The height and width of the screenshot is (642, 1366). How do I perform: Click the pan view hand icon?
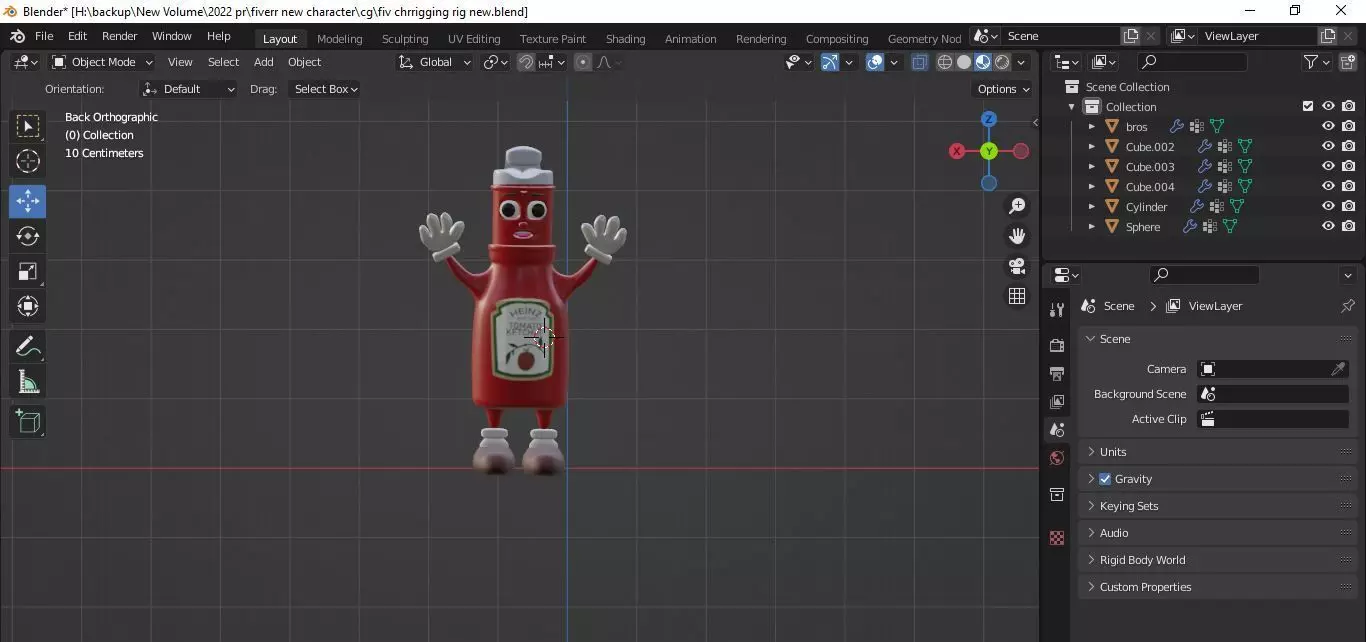click(1017, 236)
